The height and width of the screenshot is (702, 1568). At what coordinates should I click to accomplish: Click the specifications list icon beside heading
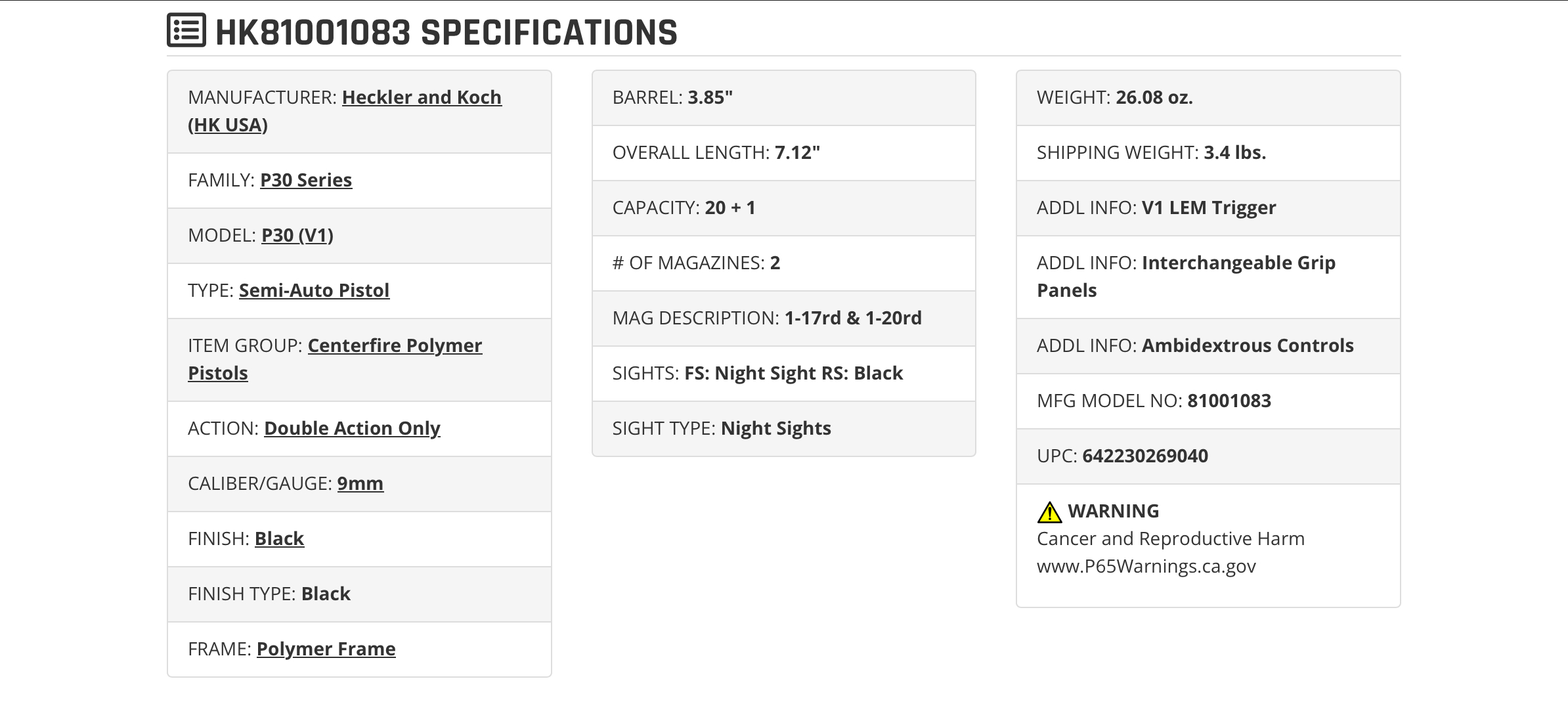[186, 30]
